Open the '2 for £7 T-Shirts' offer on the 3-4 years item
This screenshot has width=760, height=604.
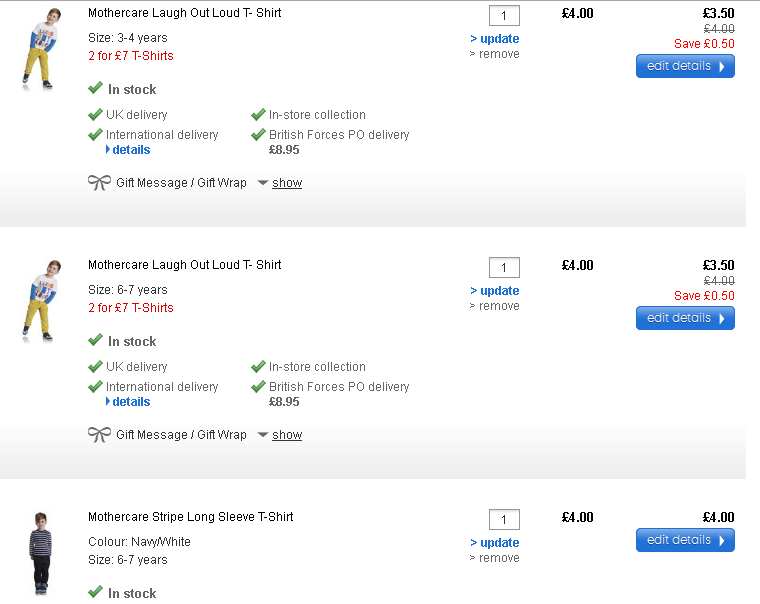click(131, 56)
